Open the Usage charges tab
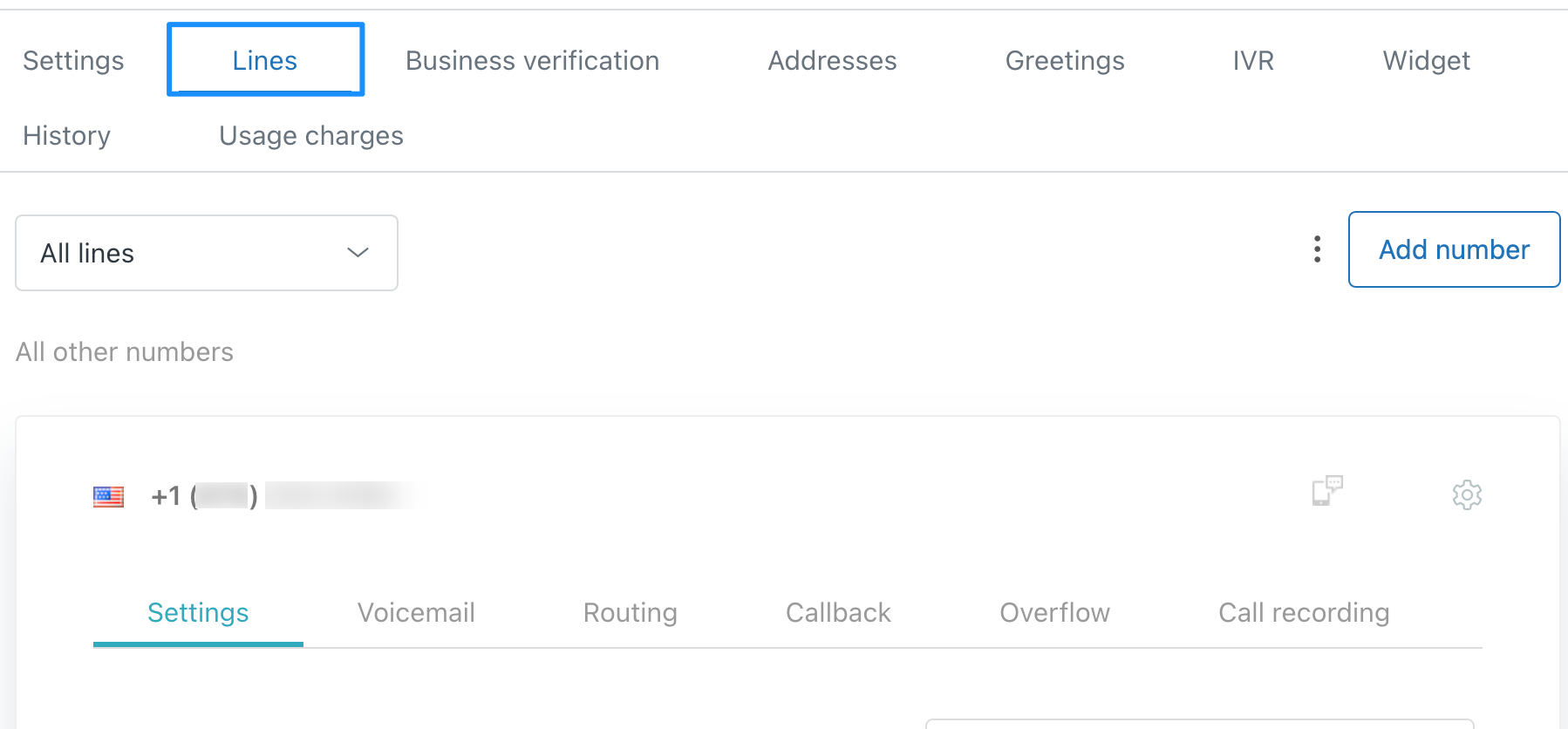 (x=311, y=135)
